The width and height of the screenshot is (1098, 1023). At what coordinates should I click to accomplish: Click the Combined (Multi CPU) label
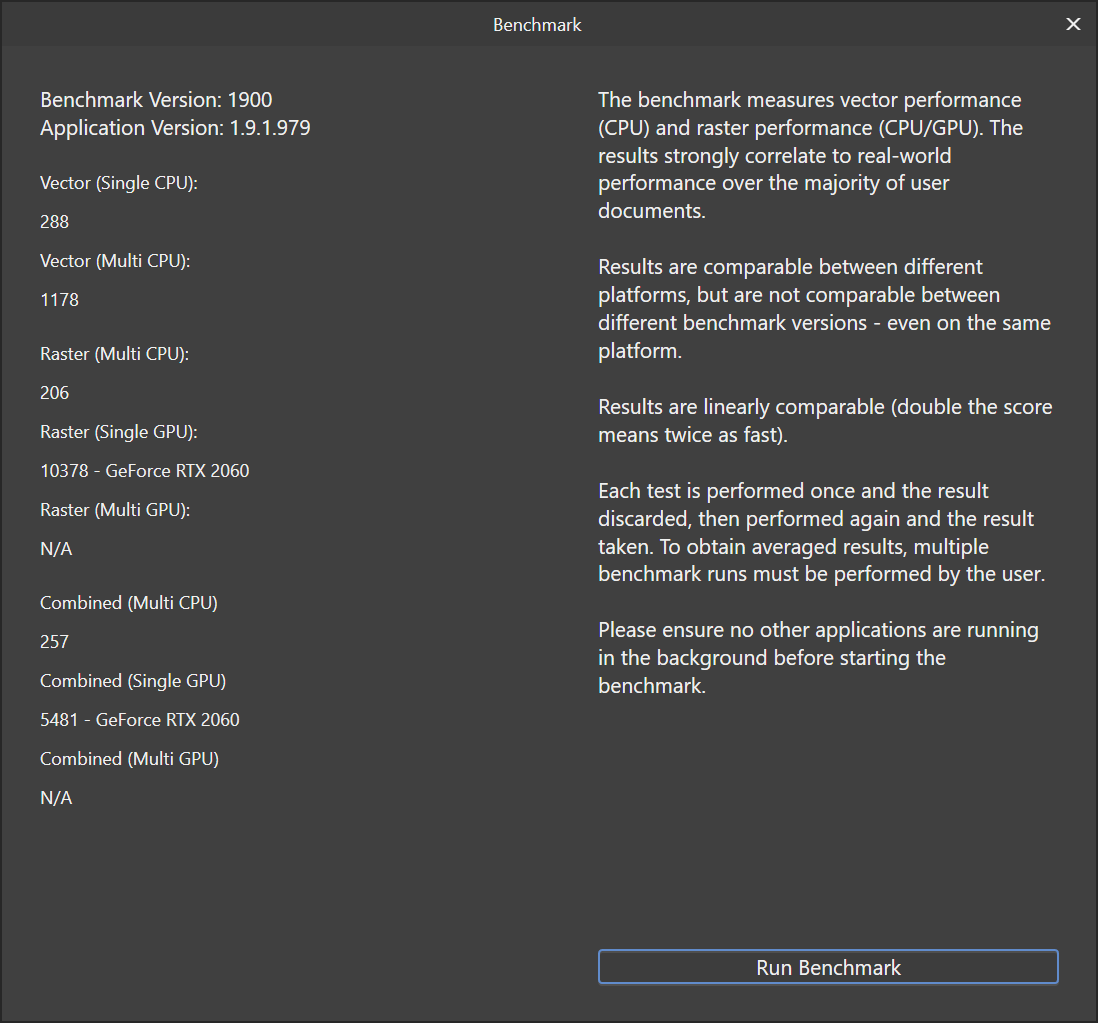(x=129, y=602)
